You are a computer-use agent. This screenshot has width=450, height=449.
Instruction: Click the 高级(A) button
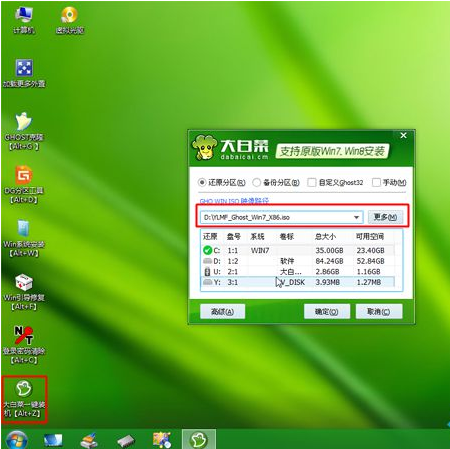tap(222, 311)
